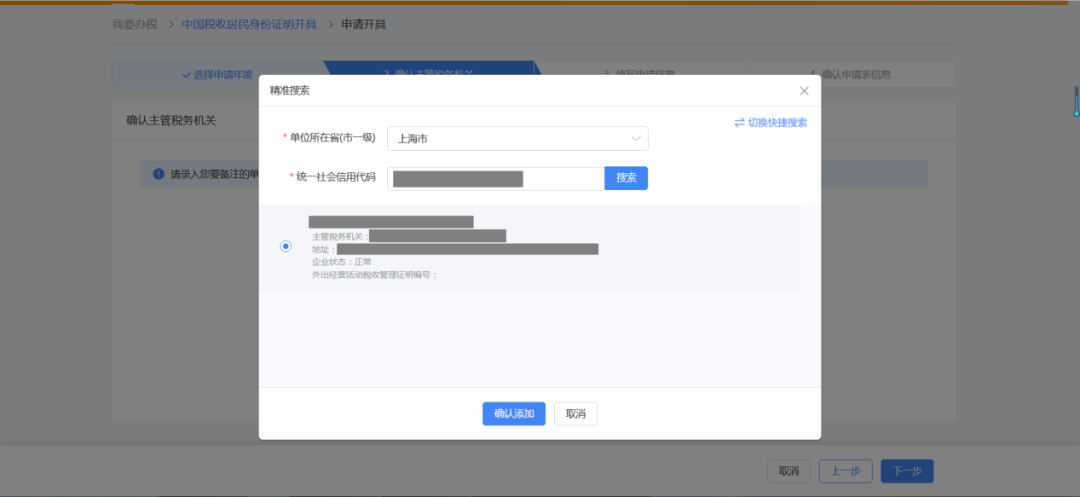The height and width of the screenshot is (497, 1080).
Task: Click the swap icon beside 切换快捷搜索
Action: [x=739, y=123]
